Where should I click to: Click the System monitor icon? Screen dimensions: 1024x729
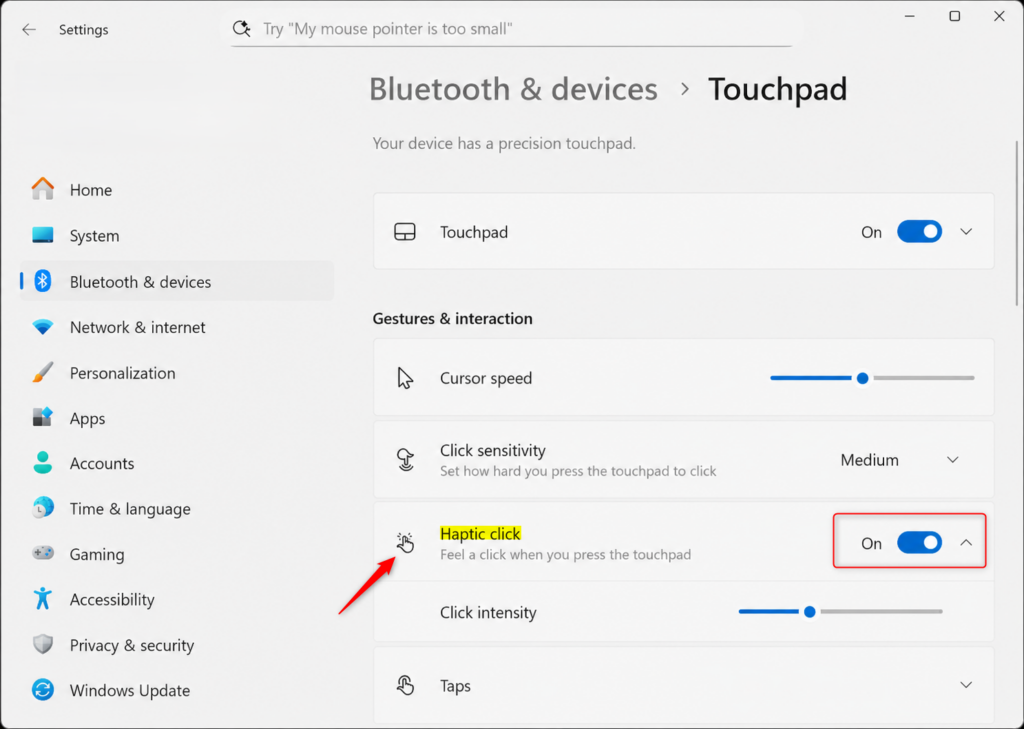[42, 235]
